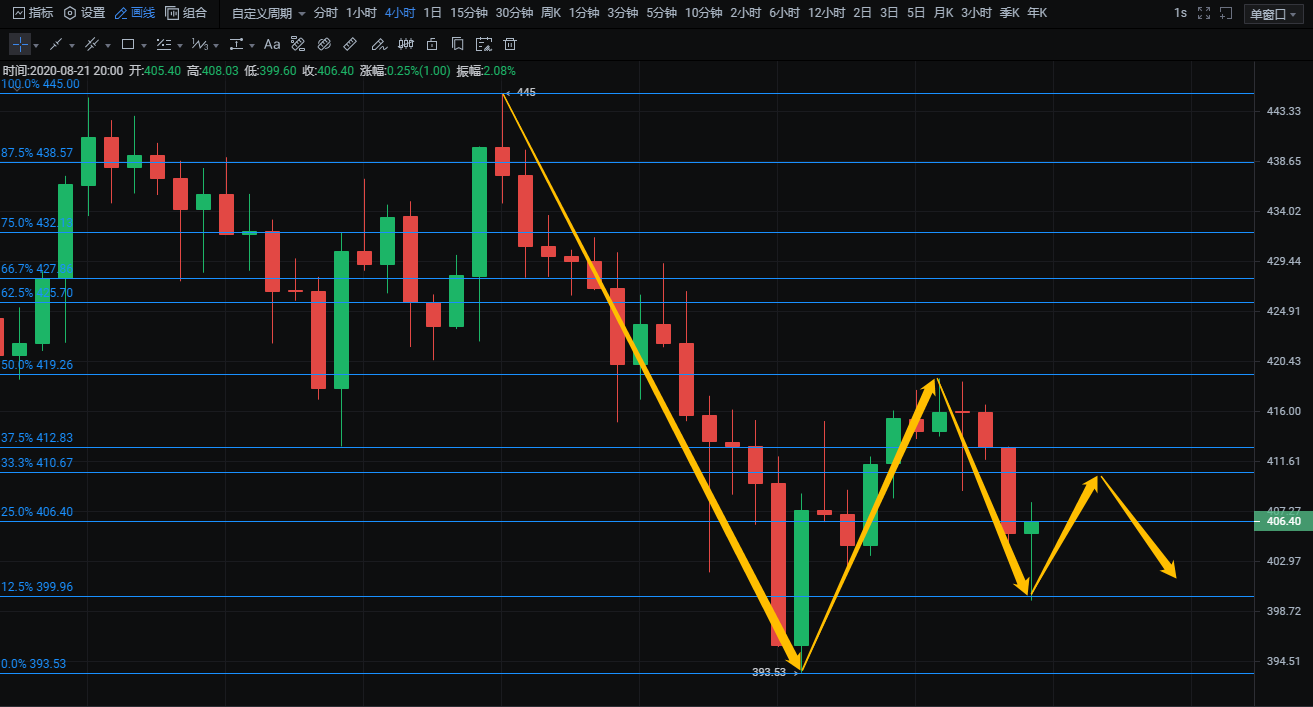Pick the ruler measurement tool
The height and width of the screenshot is (707, 1313).
click(x=350, y=44)
